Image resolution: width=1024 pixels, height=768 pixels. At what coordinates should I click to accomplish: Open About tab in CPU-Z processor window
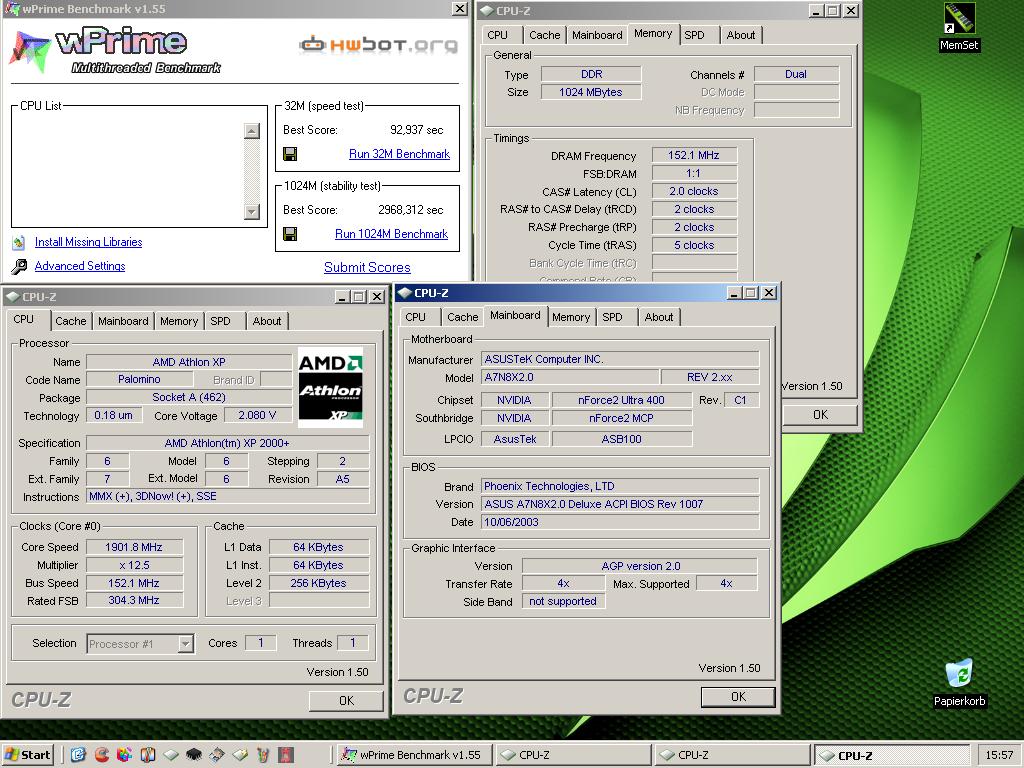click(x=267, y=321)
